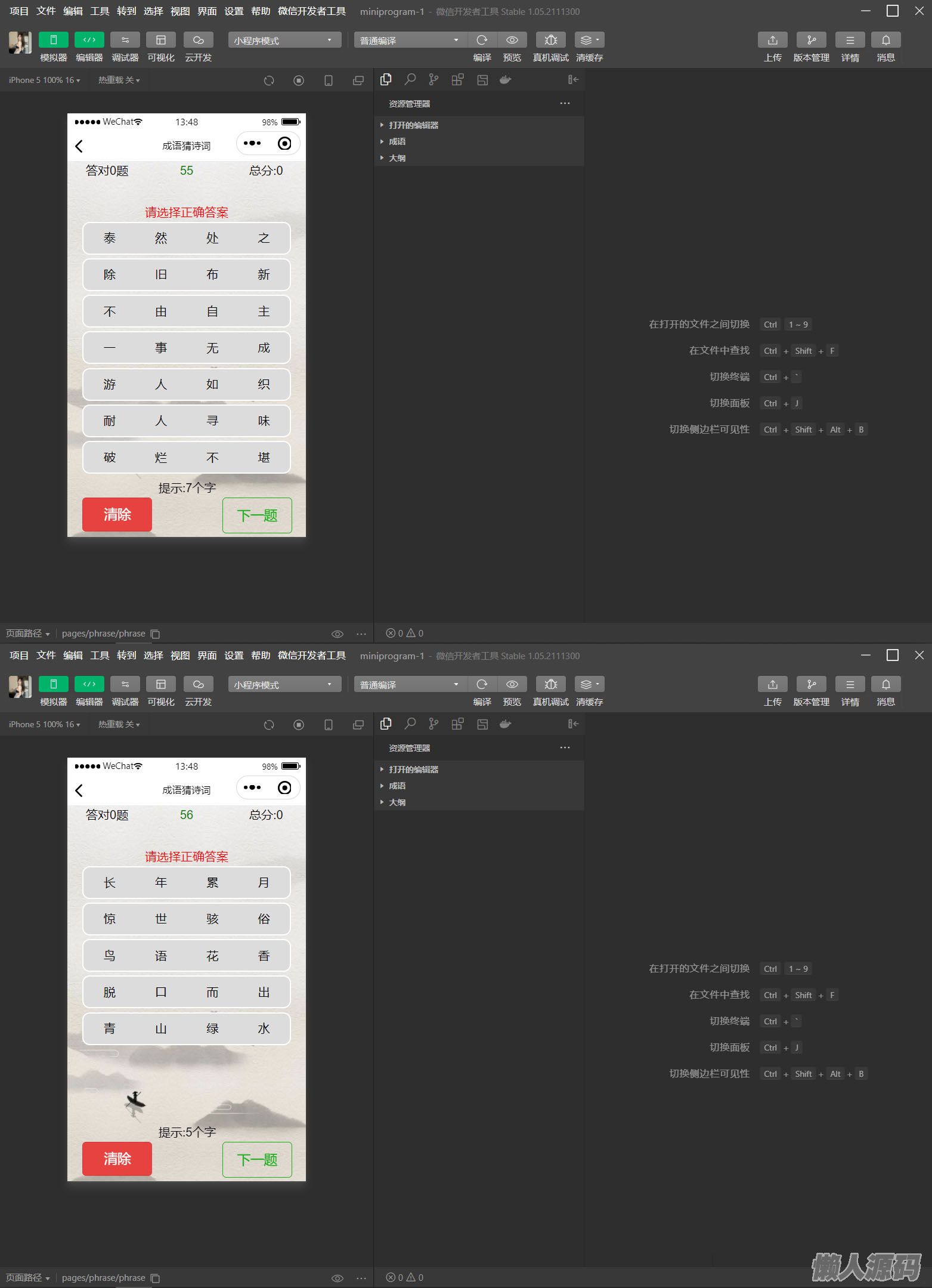Open 消息 bell icon in upper window

(x=886, y=40)
